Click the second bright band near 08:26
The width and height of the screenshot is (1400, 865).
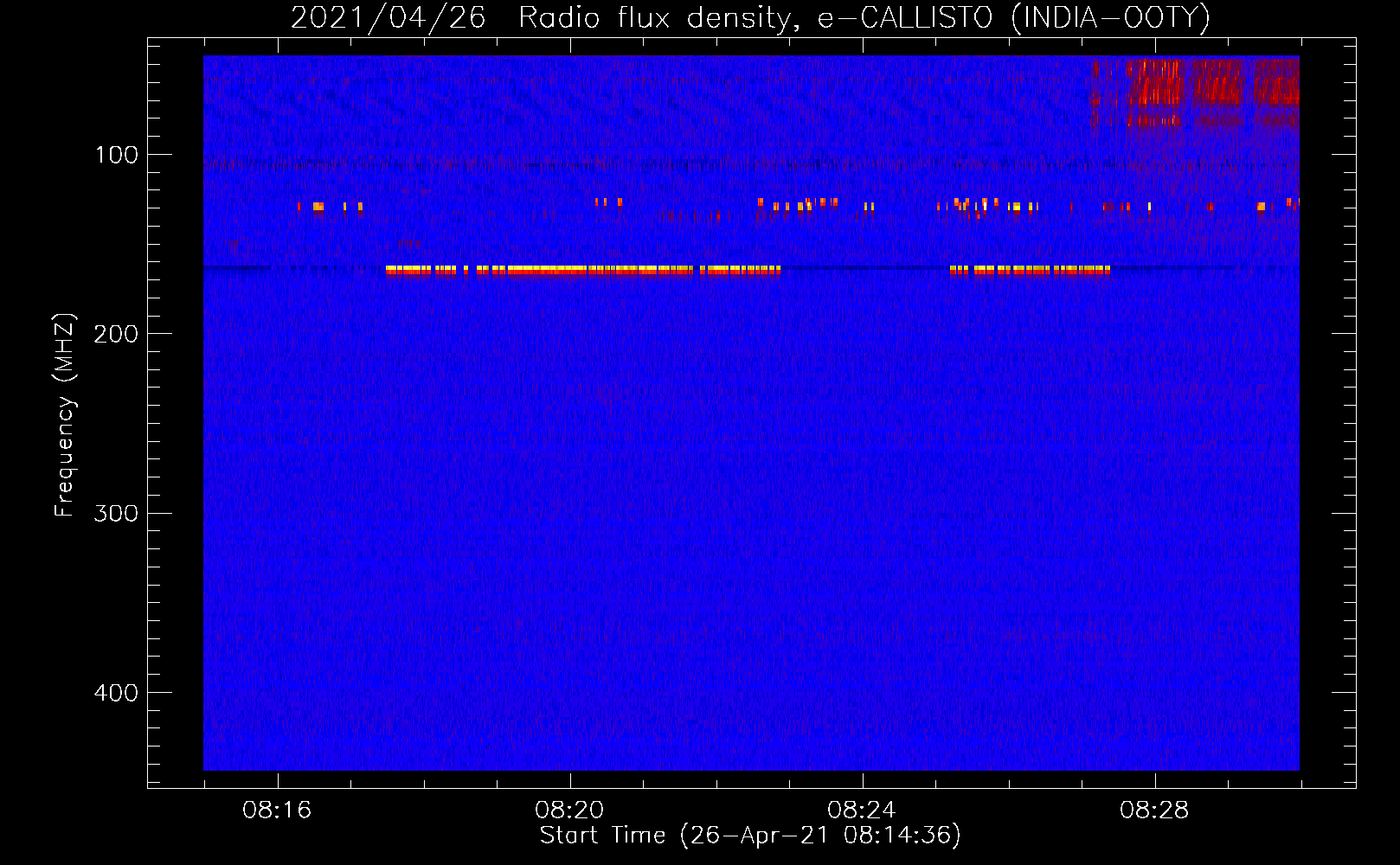(x=1030, y=271)
